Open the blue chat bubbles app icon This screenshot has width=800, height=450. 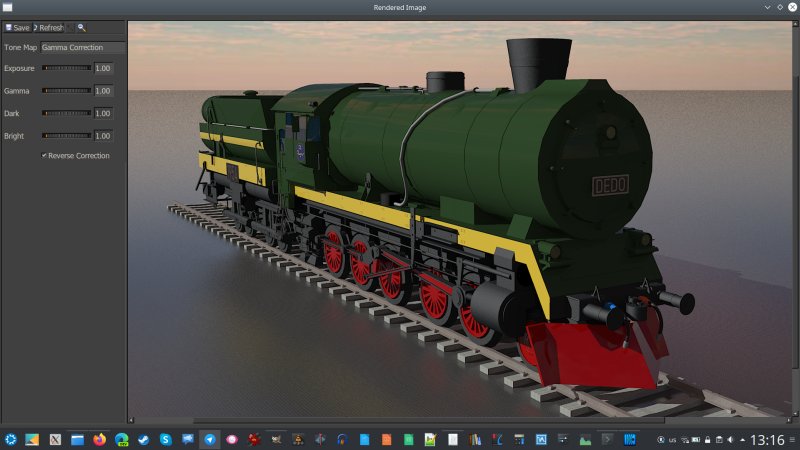(x=188, y=439)
